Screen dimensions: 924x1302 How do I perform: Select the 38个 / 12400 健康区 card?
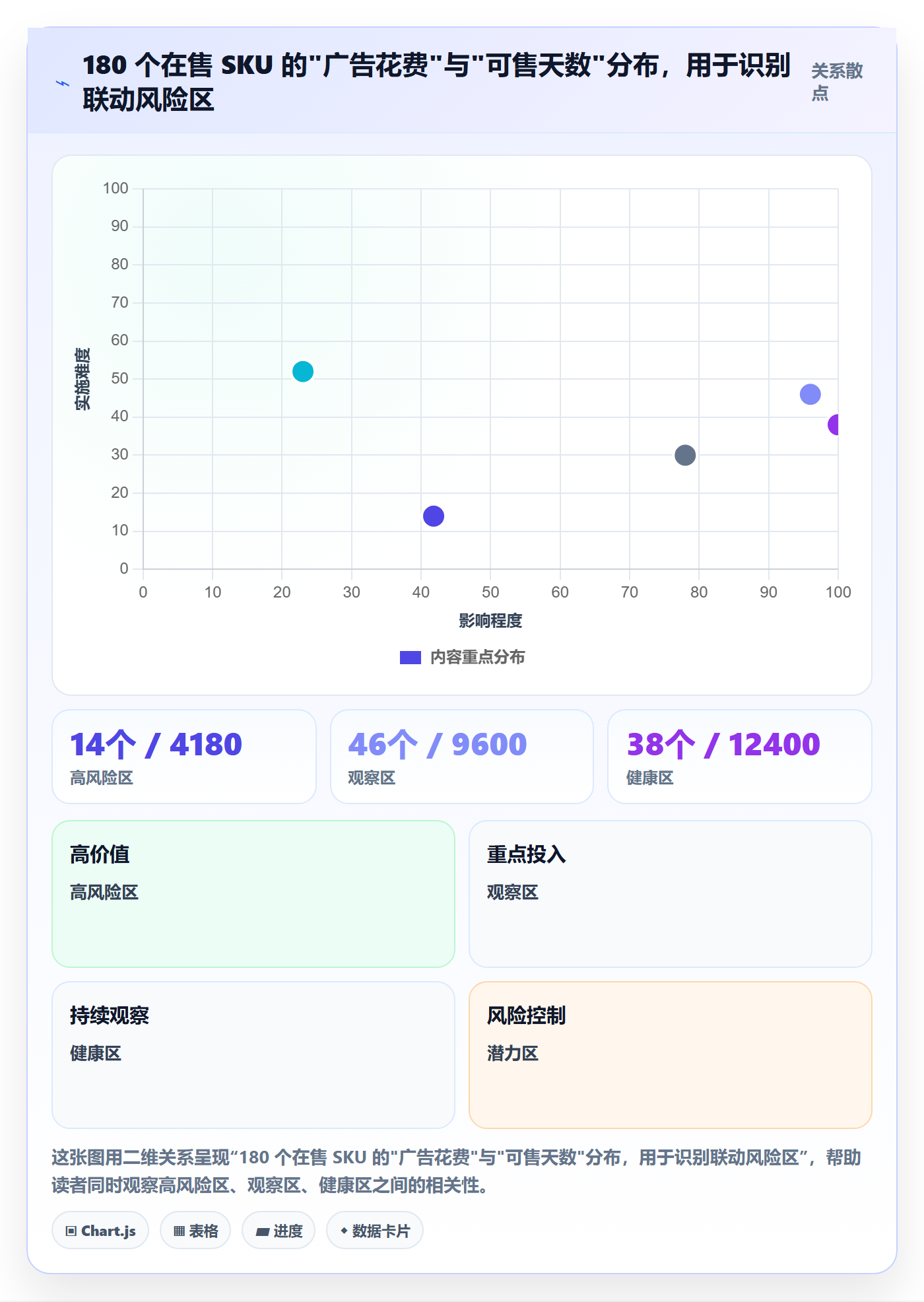pyautogui.click(x=740, y=757)
